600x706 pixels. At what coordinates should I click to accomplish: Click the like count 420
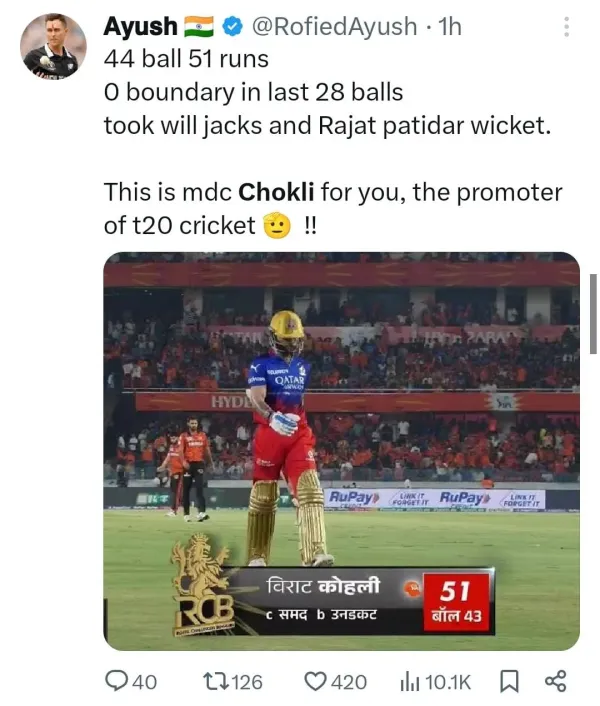pyautogui.click(x=349, y=682)
